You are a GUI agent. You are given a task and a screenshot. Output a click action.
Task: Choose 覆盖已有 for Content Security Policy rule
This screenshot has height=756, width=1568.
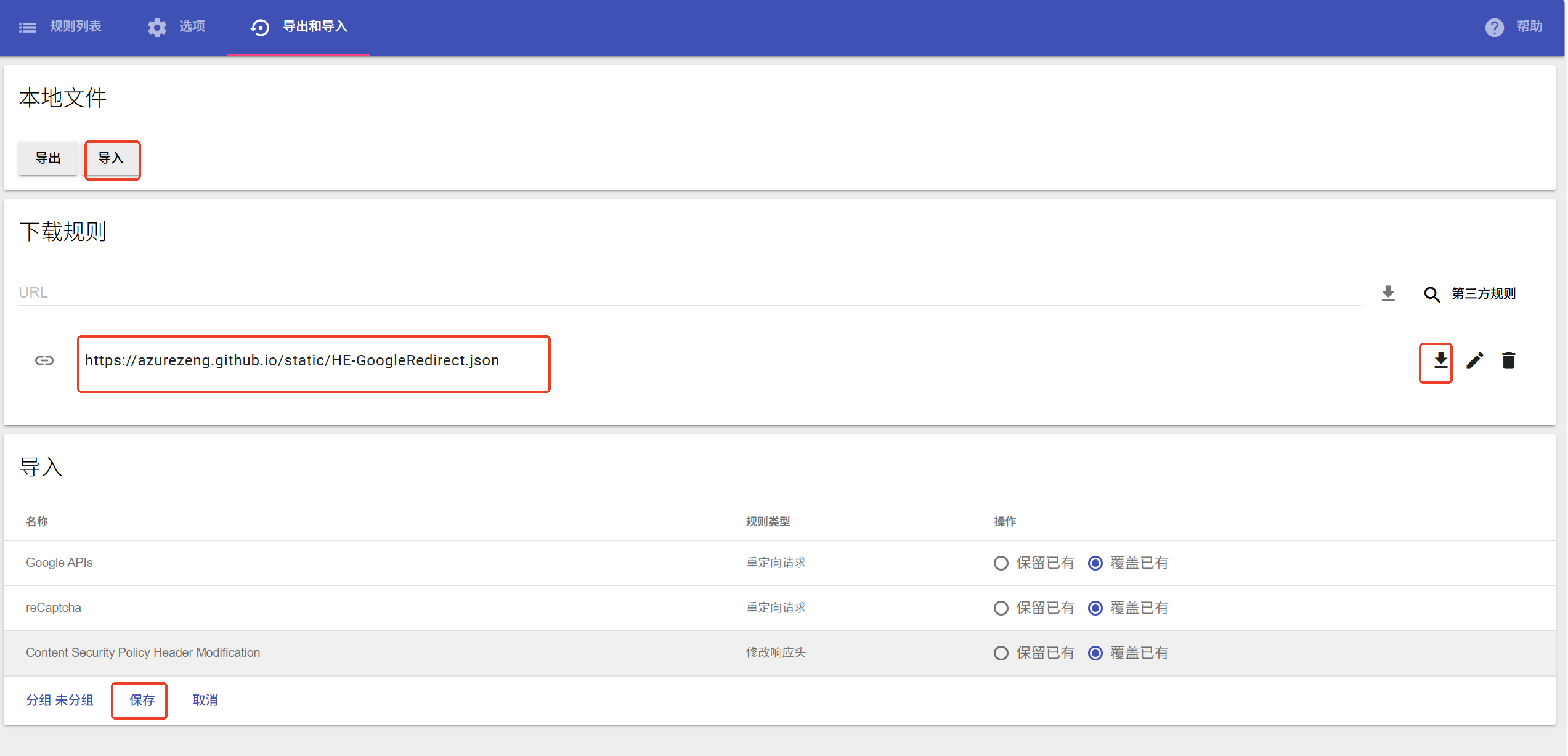pos(1095,652)
